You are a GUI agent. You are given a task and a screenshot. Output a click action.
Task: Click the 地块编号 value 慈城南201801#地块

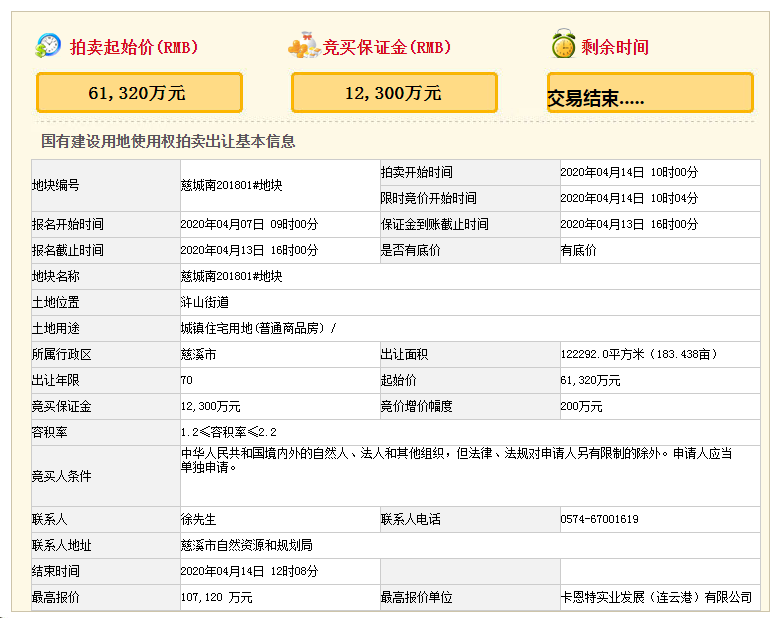click(231, 185)
